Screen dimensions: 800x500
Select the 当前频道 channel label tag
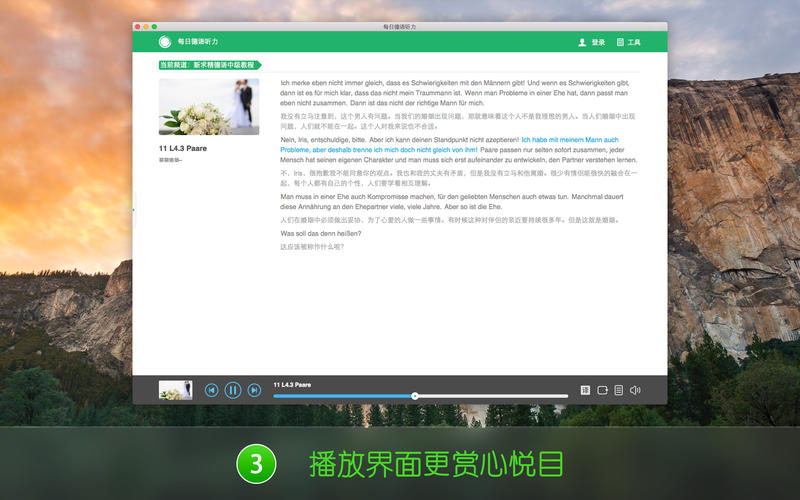(x=209, y=65)
